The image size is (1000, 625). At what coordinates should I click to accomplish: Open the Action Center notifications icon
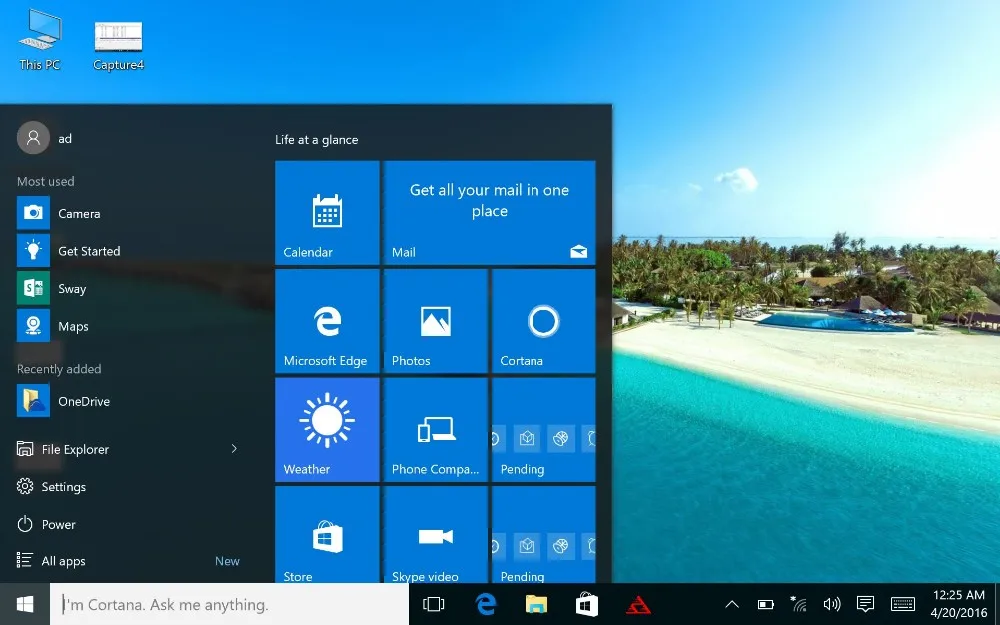coord(865,603)
